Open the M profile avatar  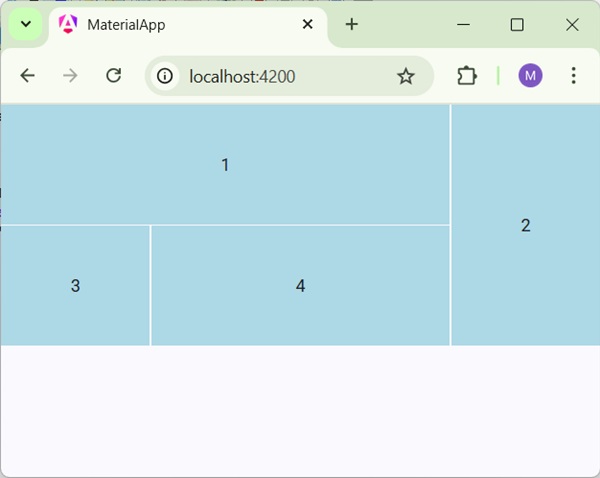click(x=530, y=76)
